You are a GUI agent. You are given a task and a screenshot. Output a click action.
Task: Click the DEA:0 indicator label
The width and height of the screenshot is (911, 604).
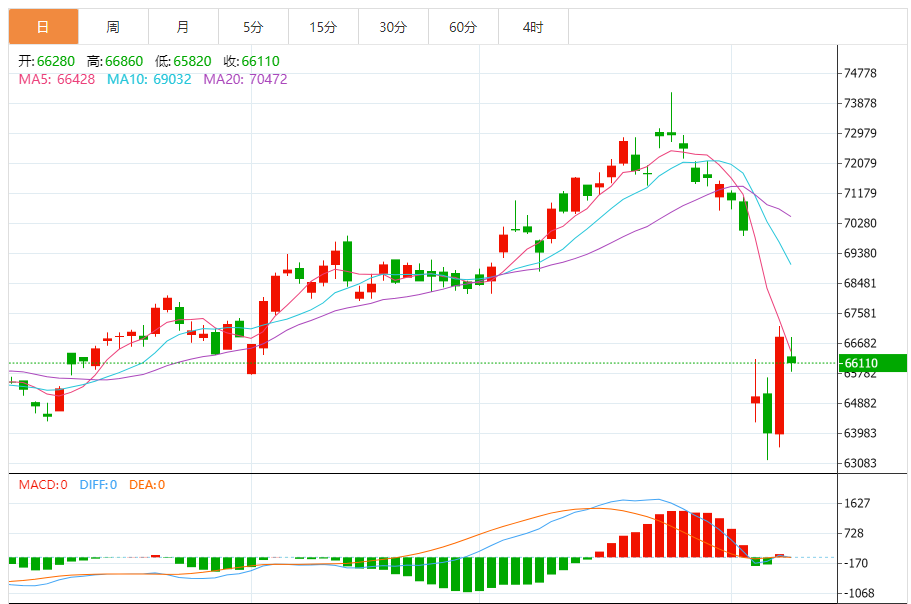pos(147,484)
